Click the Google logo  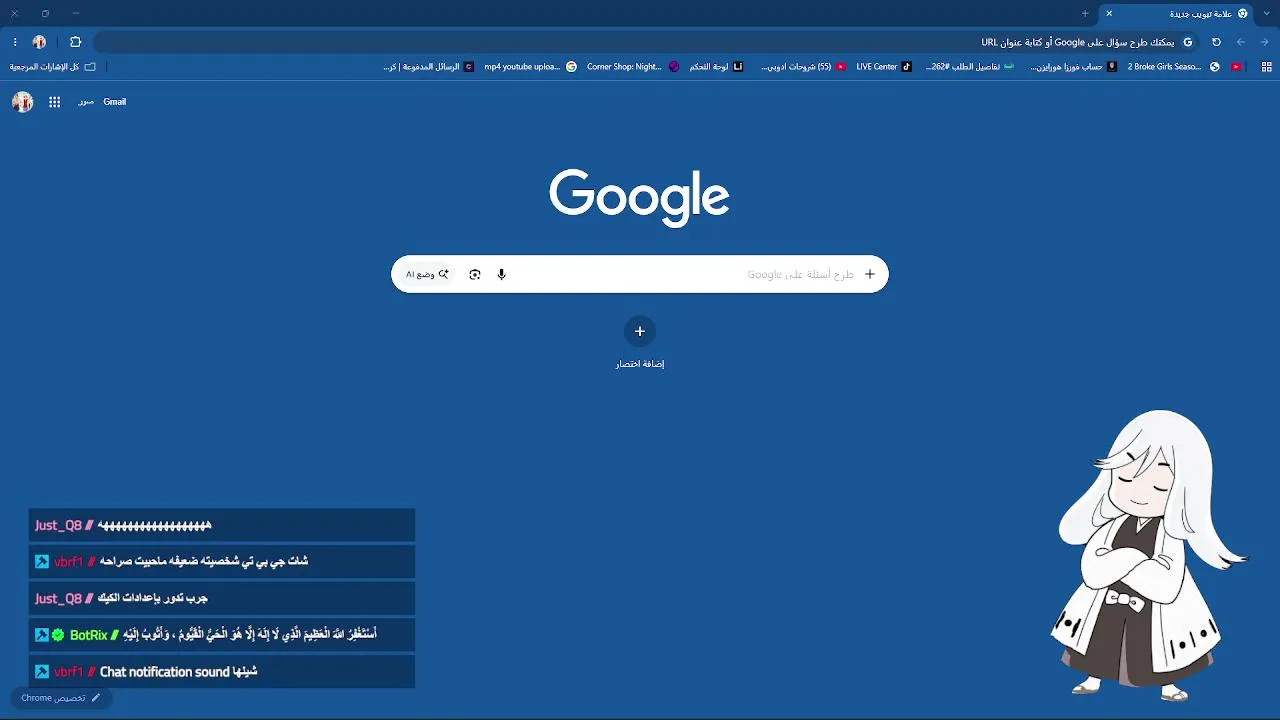(639, 196)
